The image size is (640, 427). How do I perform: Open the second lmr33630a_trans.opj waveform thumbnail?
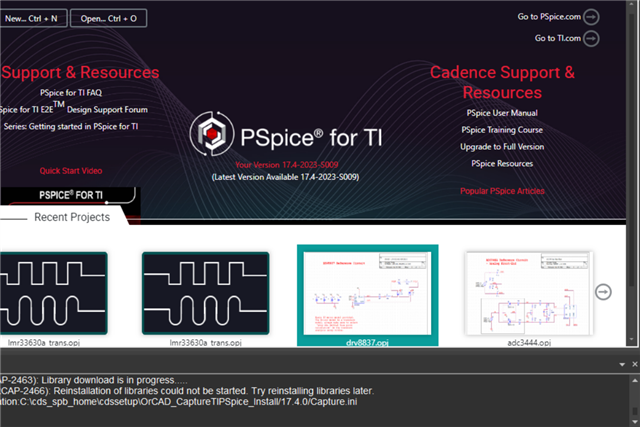(x=206, y=294)
